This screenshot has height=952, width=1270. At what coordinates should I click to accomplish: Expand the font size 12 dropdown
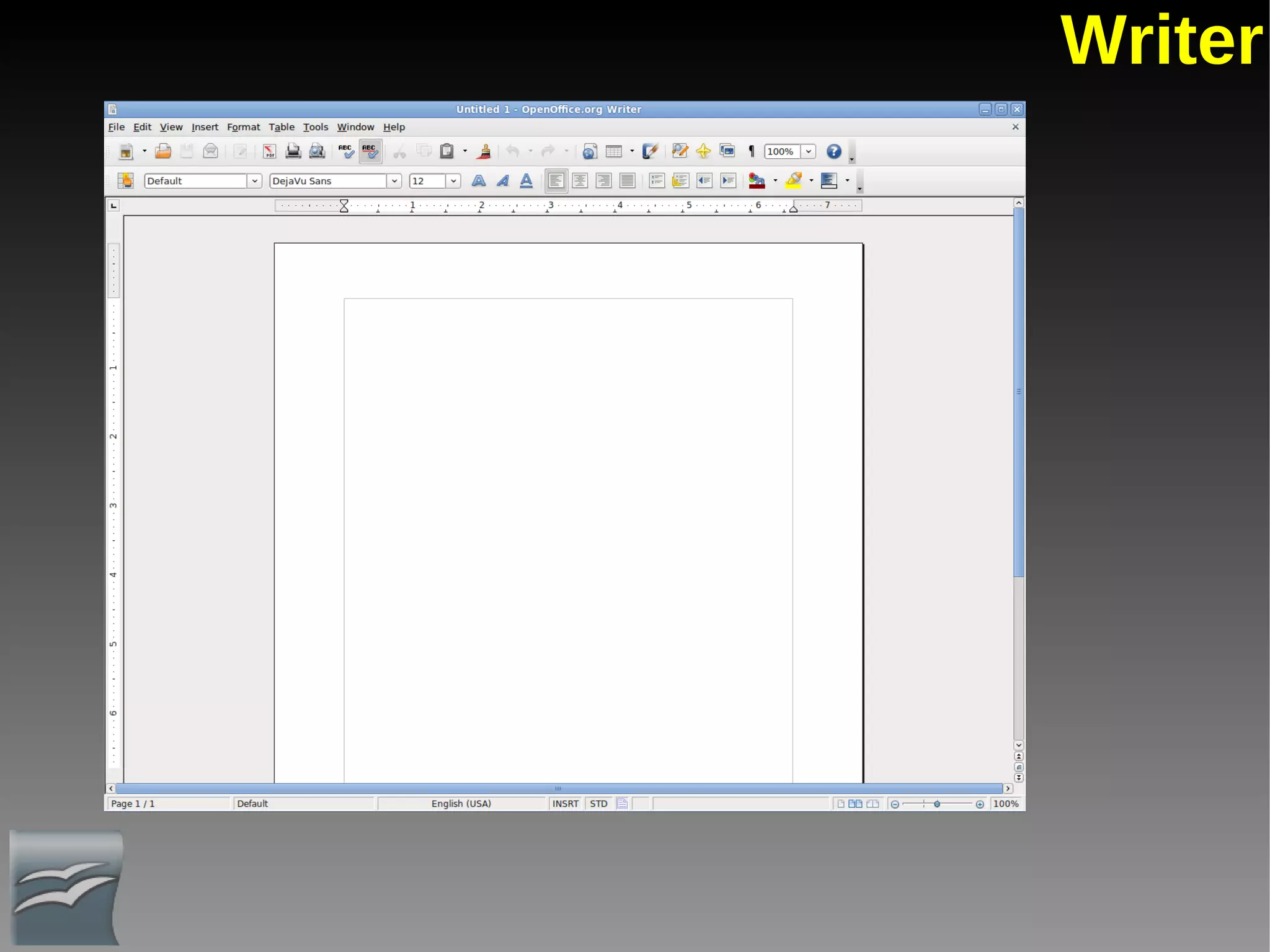point(453,181)
